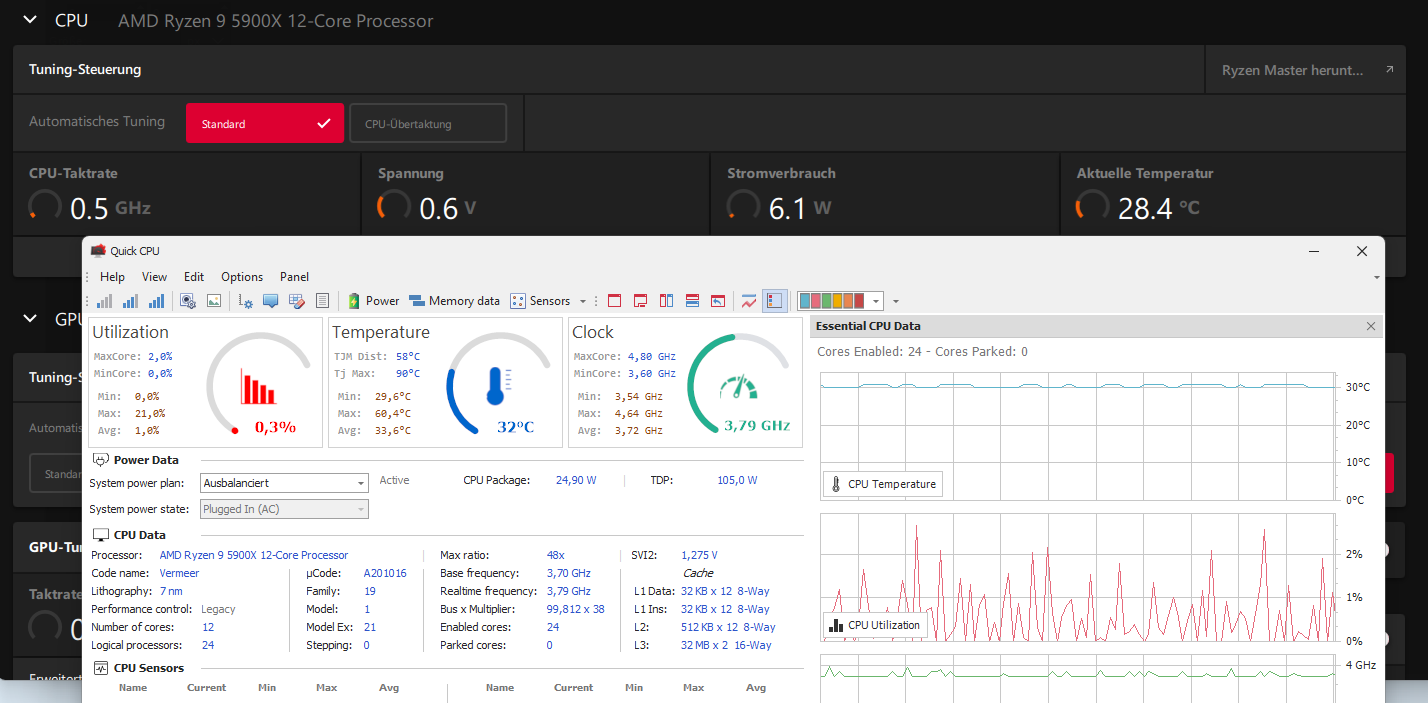Click the monitor icon beside CPU Data

point(100,535)
